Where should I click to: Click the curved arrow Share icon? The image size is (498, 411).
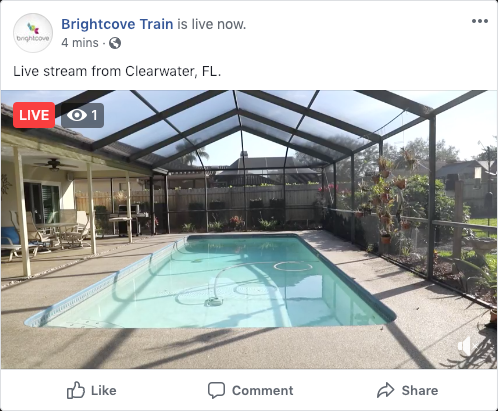(386, 390)
